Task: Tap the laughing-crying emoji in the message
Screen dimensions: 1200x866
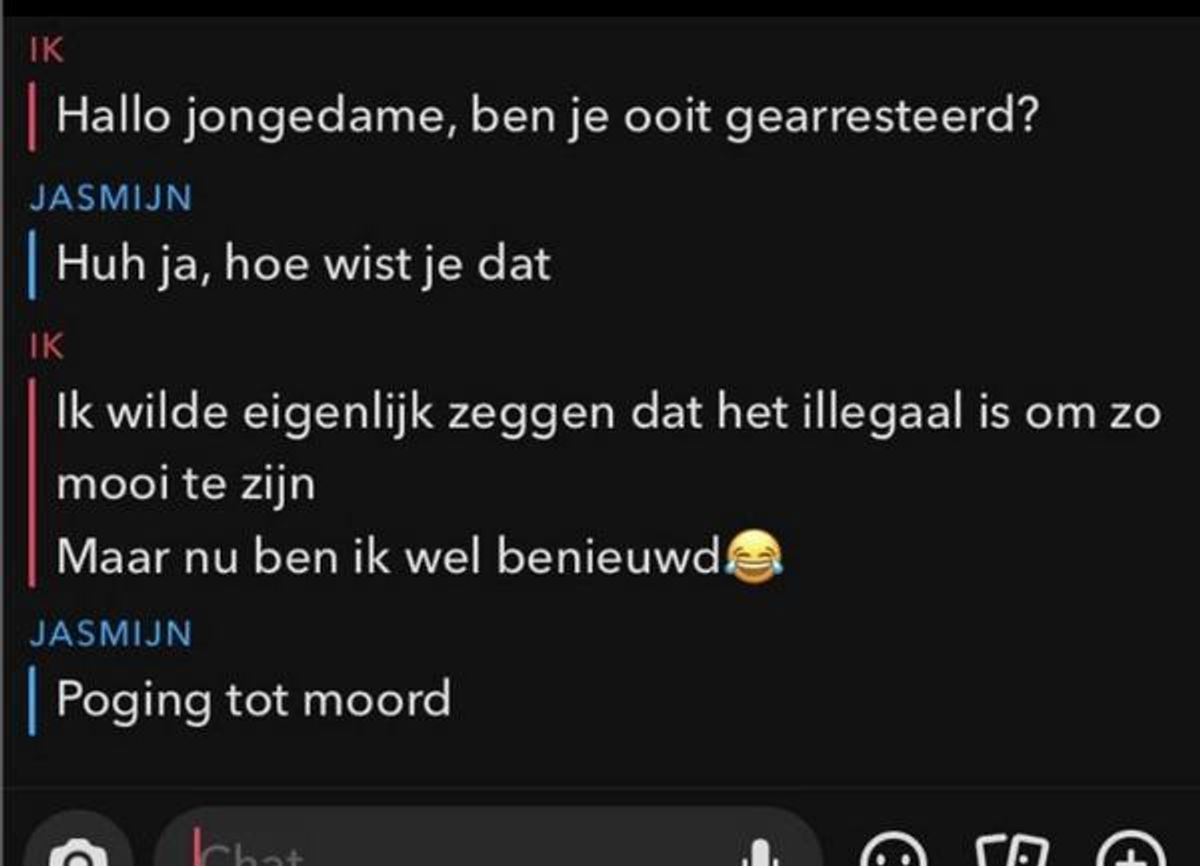Action: tap(754, 557)
